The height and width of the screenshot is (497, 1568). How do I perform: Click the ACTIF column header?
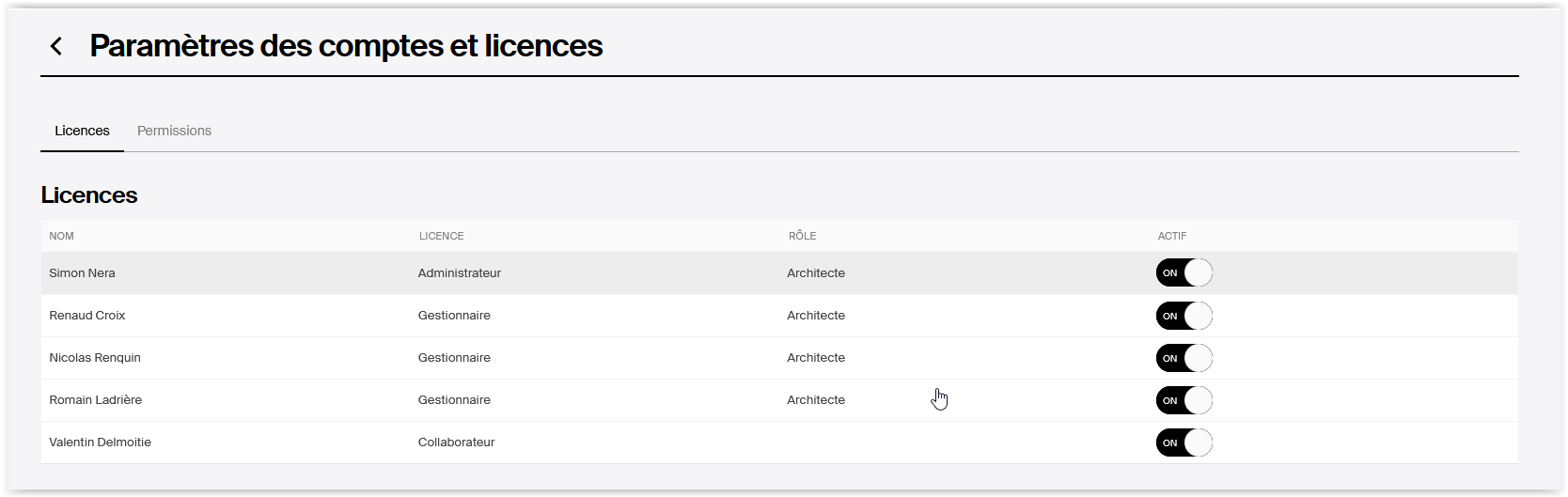click(1172, 236)
